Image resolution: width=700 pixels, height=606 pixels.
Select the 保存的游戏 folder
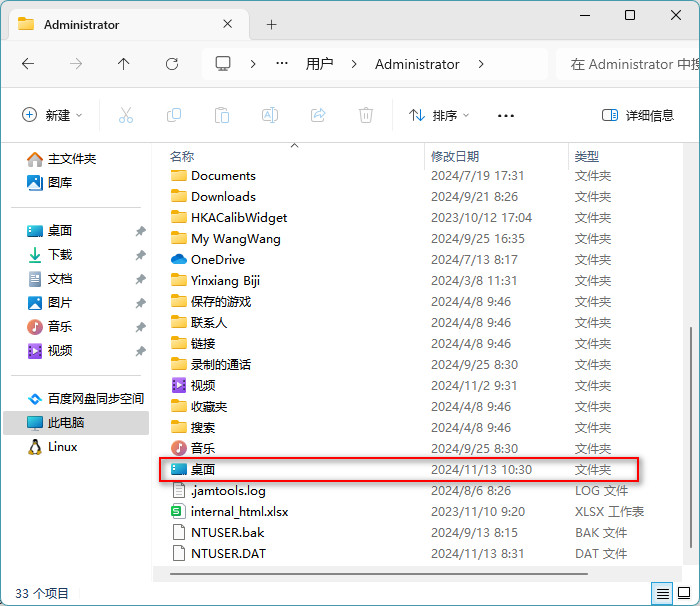pos(221,301)
